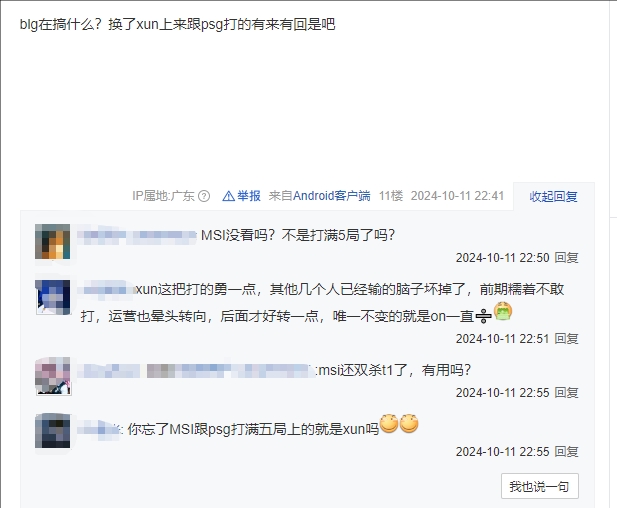The image size is (617, 508).
Task: Reply to the first 22:55 msi comment
Action: 566,392
